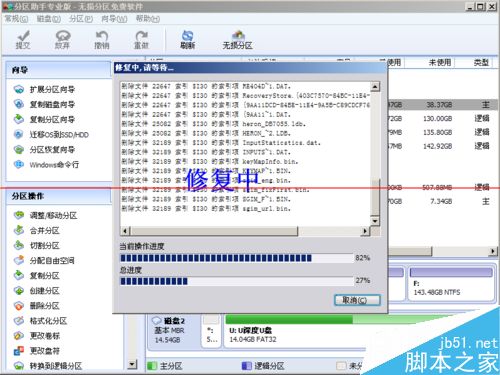Open the 向导 menu
500x375 pixels.
pyautogui.click(x=114, y=19)
